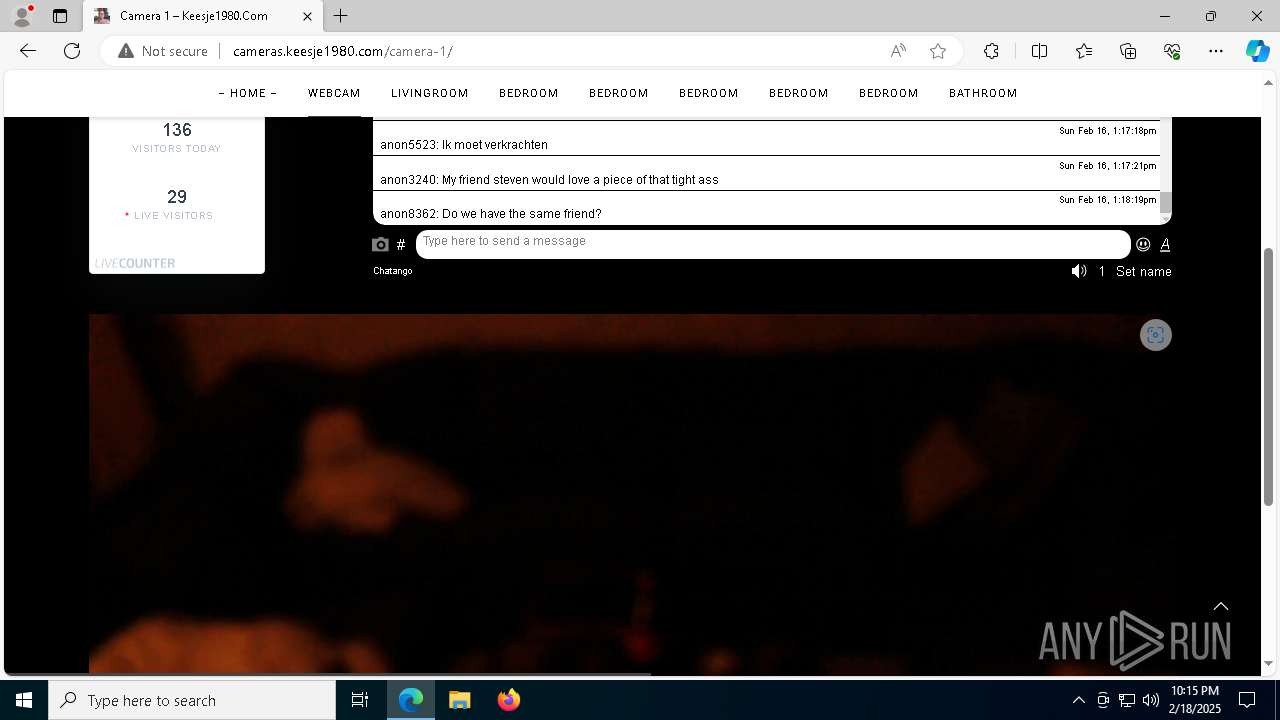Image resolution: width=1280 pixels, height=720 pixels.
Task: Open the HOME menu item
Action: tap(248, 93)
